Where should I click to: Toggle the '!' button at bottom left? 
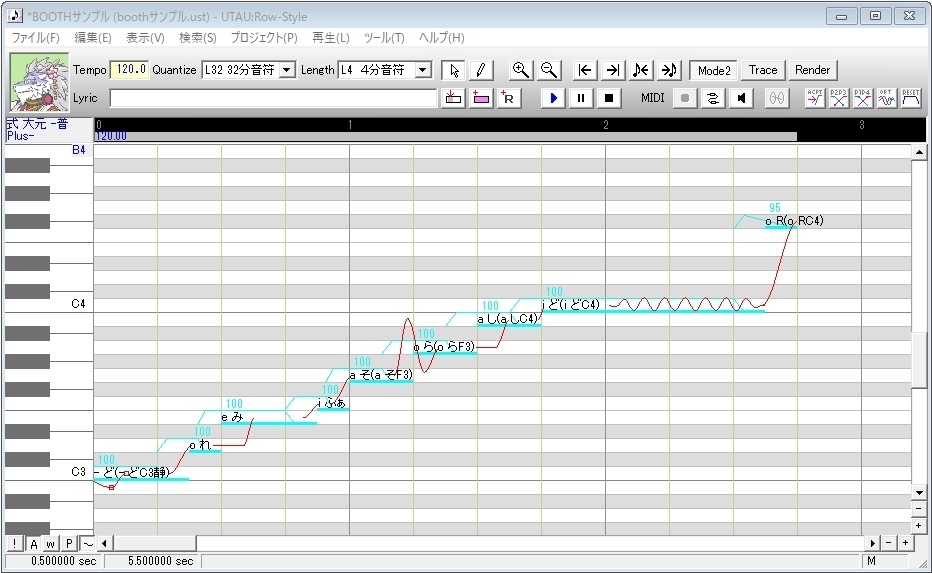coord(14,543)
